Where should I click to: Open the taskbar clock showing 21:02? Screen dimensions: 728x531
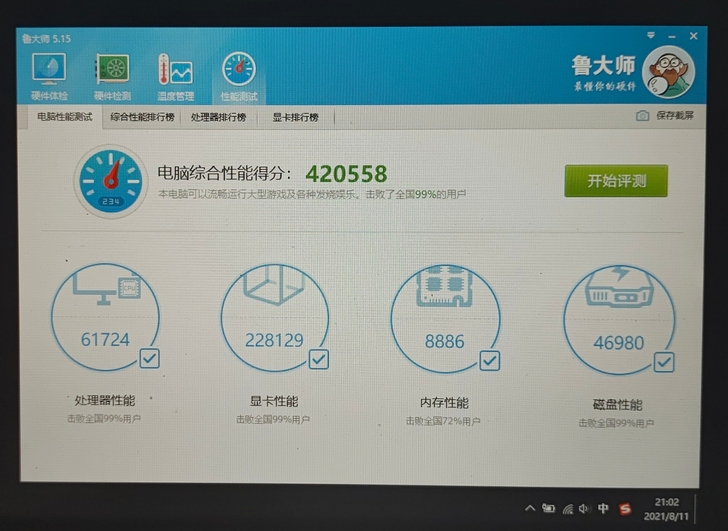667,509
